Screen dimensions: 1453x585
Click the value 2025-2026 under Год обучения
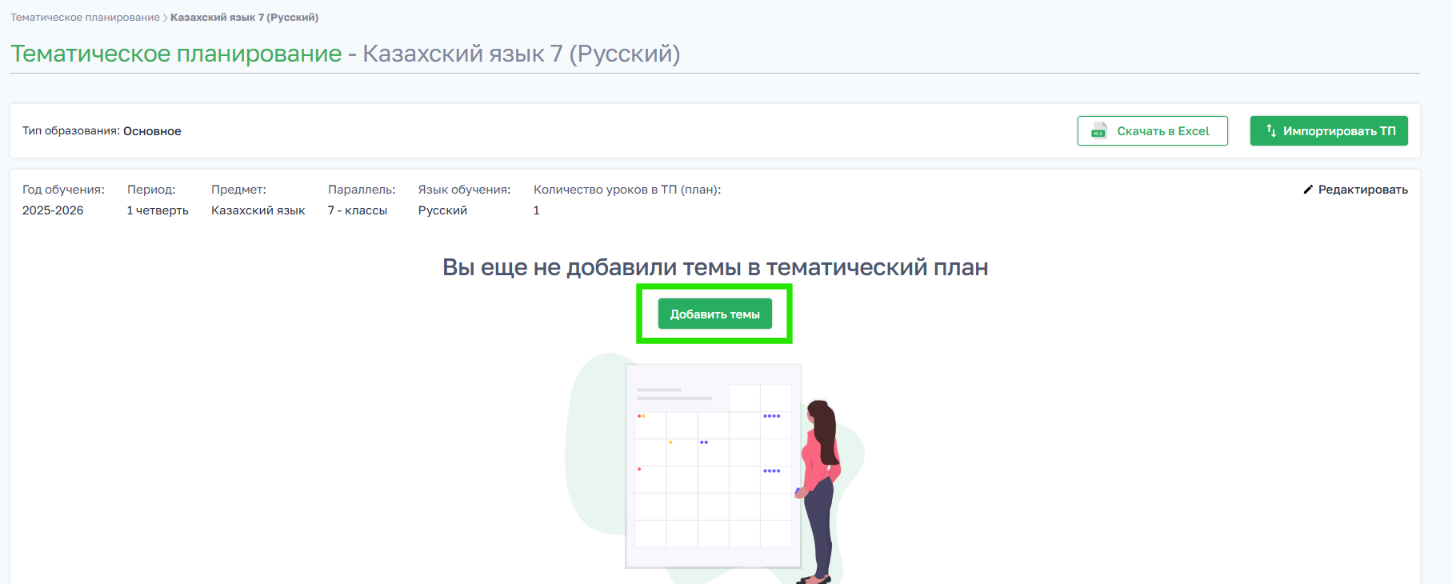click(53, 211)
